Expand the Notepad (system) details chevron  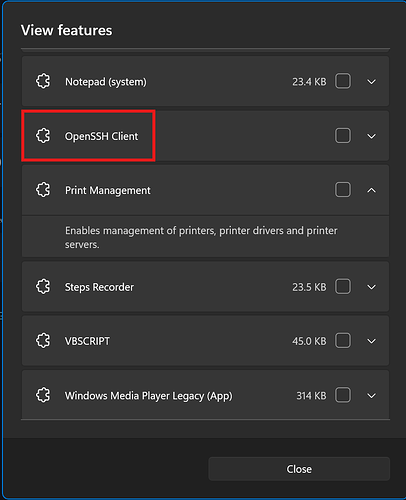pos(371,82)
